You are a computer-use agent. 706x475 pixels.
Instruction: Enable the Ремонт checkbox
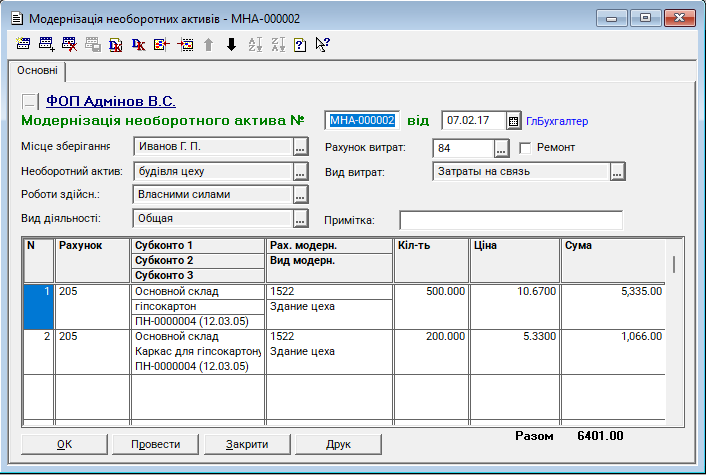pyautogui.click(x=526, y=148)
